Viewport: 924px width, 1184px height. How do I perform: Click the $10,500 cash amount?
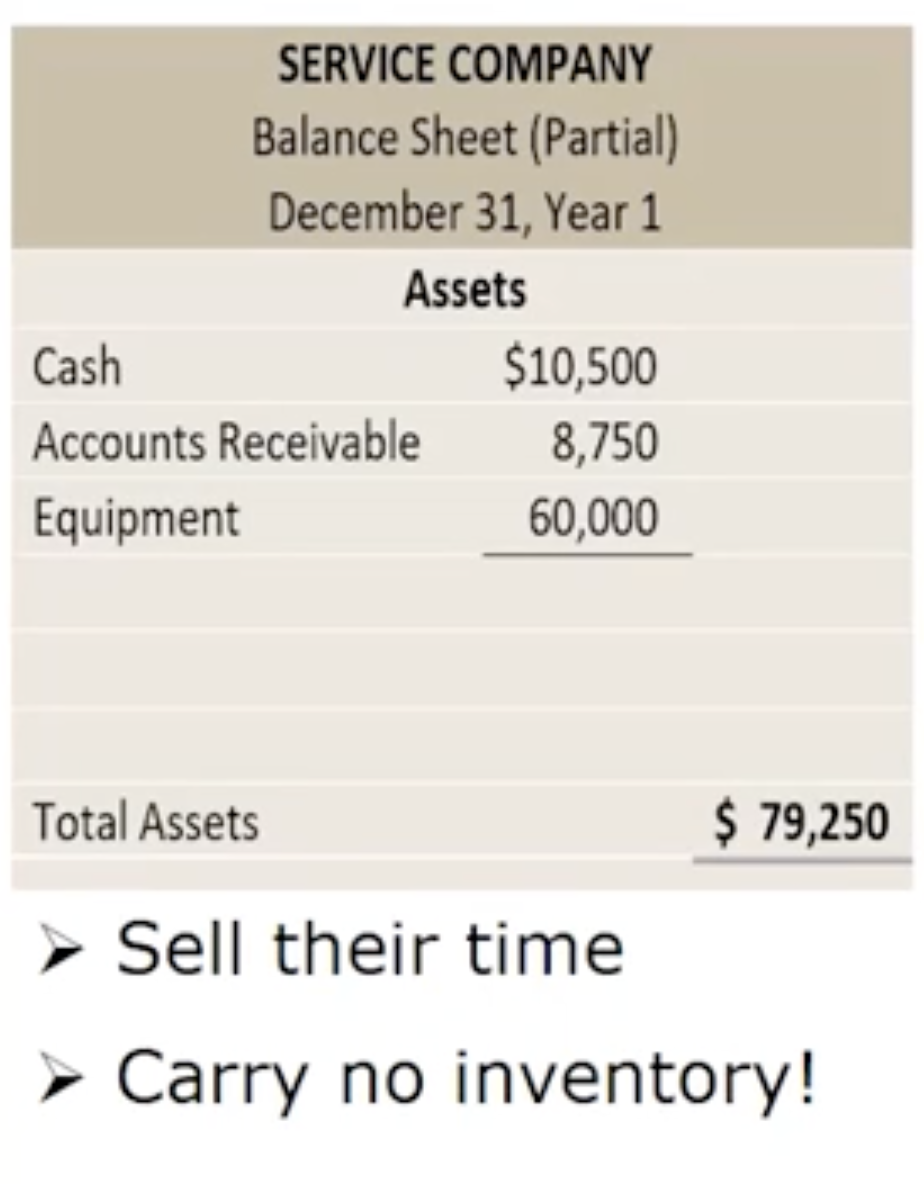580,367
